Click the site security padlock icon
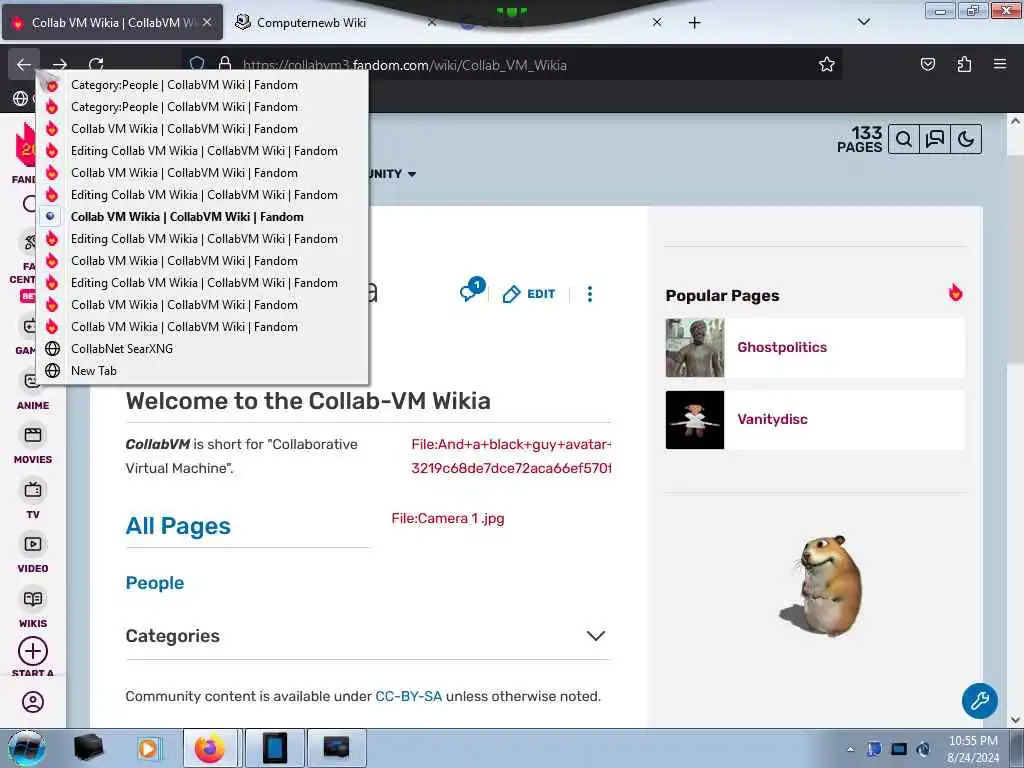 (x=225, y=65)
